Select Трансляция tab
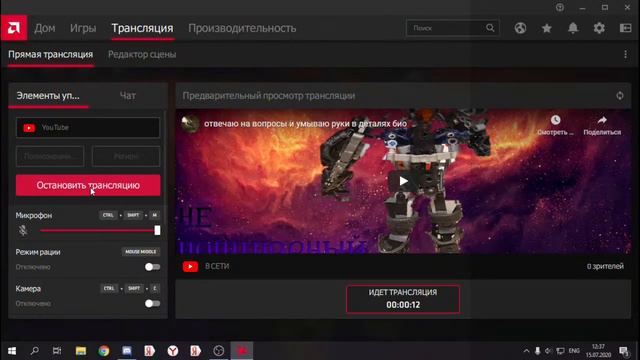 coord(142,28)
